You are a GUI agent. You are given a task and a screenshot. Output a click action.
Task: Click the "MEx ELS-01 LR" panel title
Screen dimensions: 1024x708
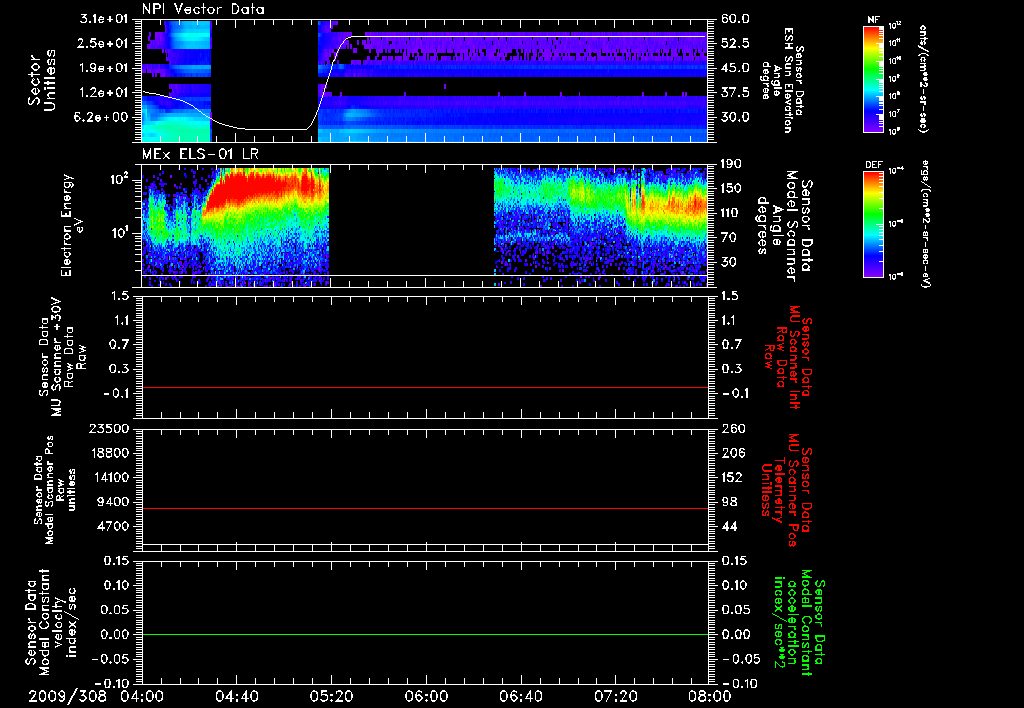point(198,155)
